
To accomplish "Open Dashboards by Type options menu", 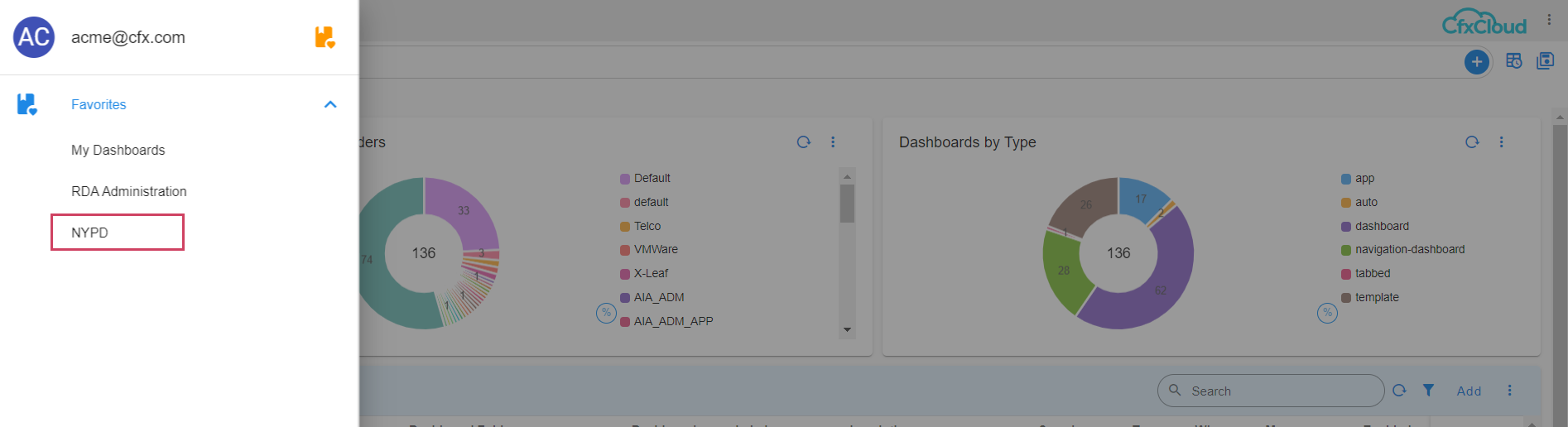I will click(x=1501, y=142).
